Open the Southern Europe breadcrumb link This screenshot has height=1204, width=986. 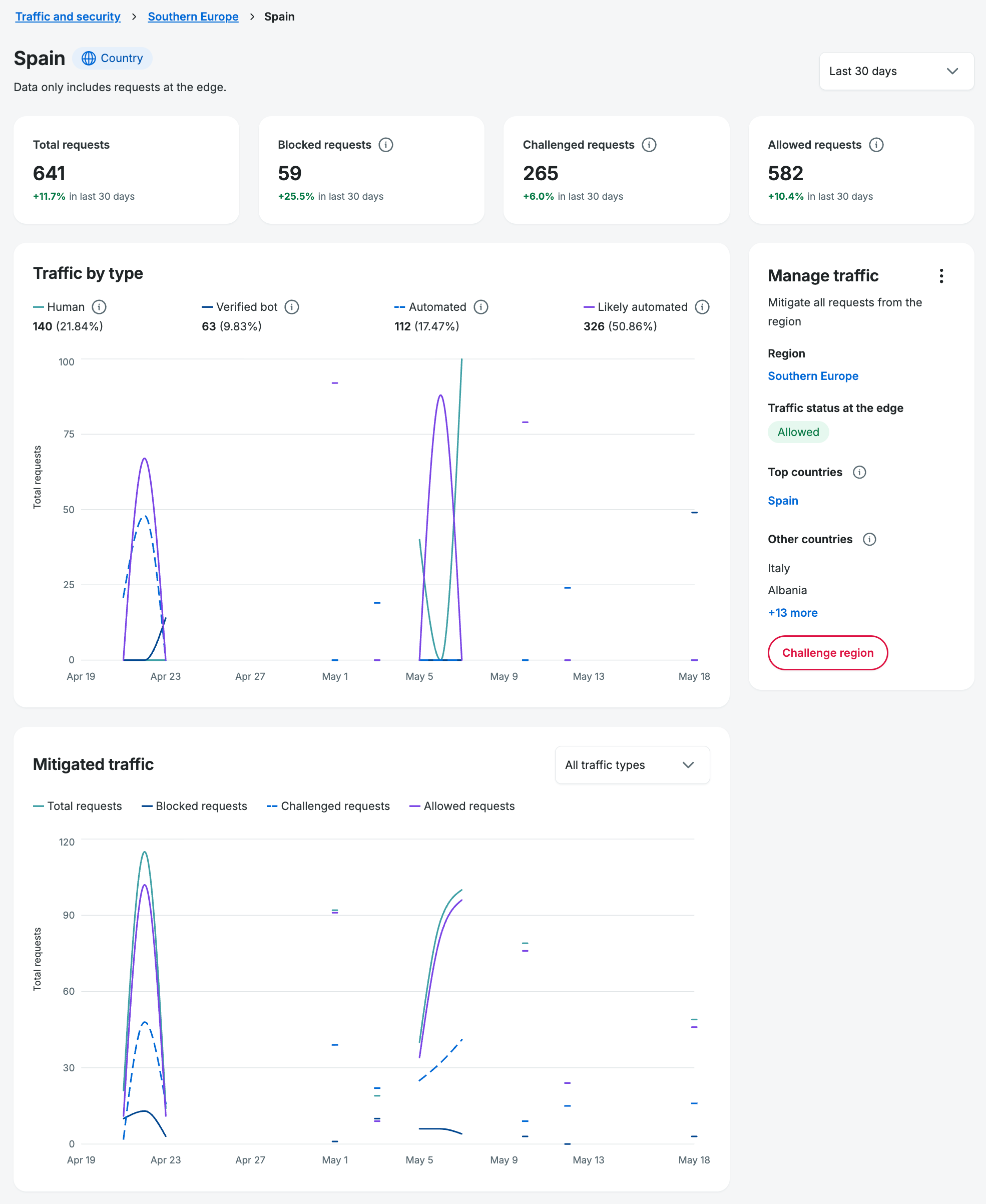(193, 17)
